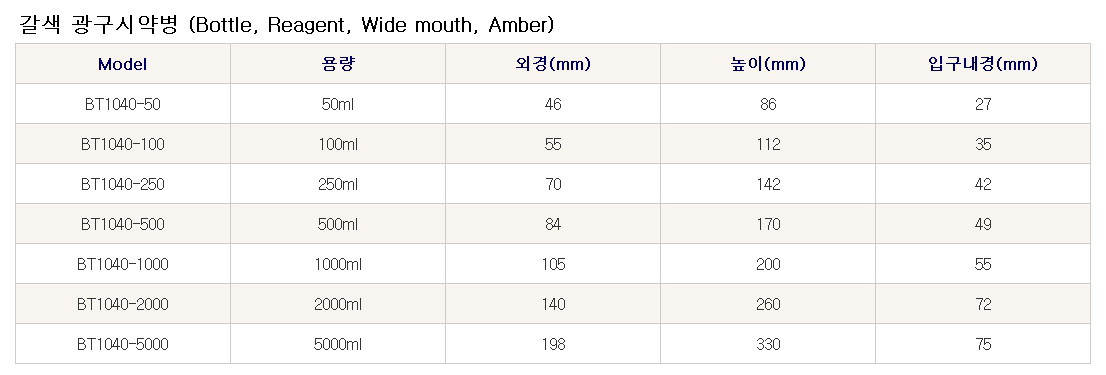This screenshot has width=1106, height=375.
Task: Click the 높이(mm) column header
Action: click(768, 64)
